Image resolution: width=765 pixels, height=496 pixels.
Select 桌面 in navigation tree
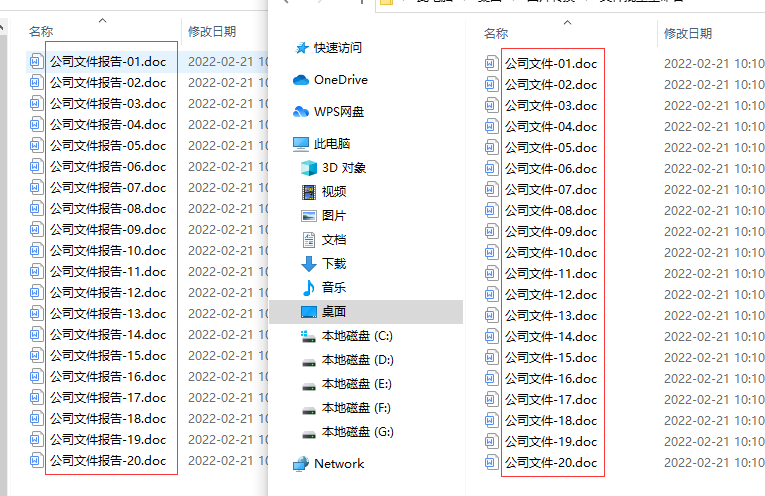click(x=334, y=312)
